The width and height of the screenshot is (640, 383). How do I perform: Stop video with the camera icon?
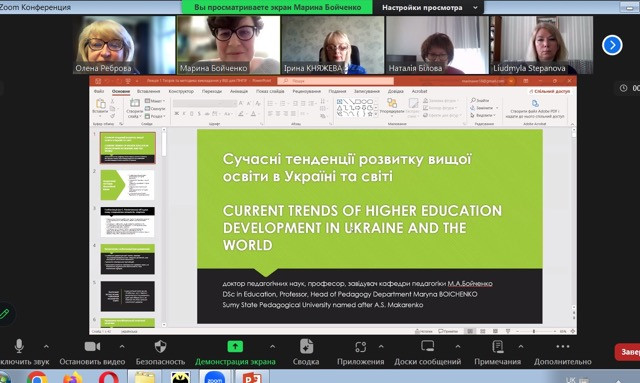(92, 347)
